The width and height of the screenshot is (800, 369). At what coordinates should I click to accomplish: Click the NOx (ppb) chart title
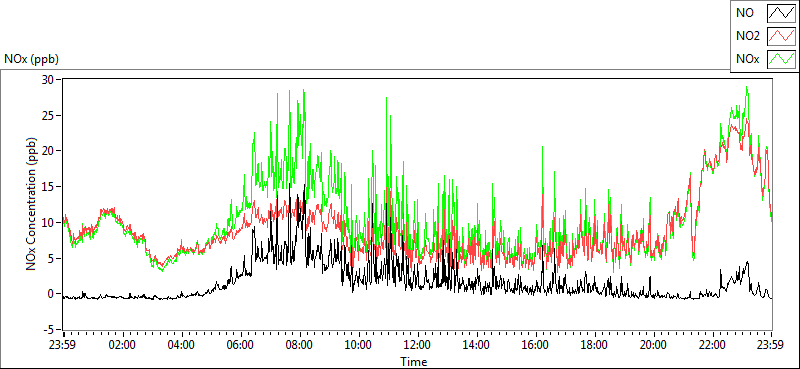tap(32, 59)
